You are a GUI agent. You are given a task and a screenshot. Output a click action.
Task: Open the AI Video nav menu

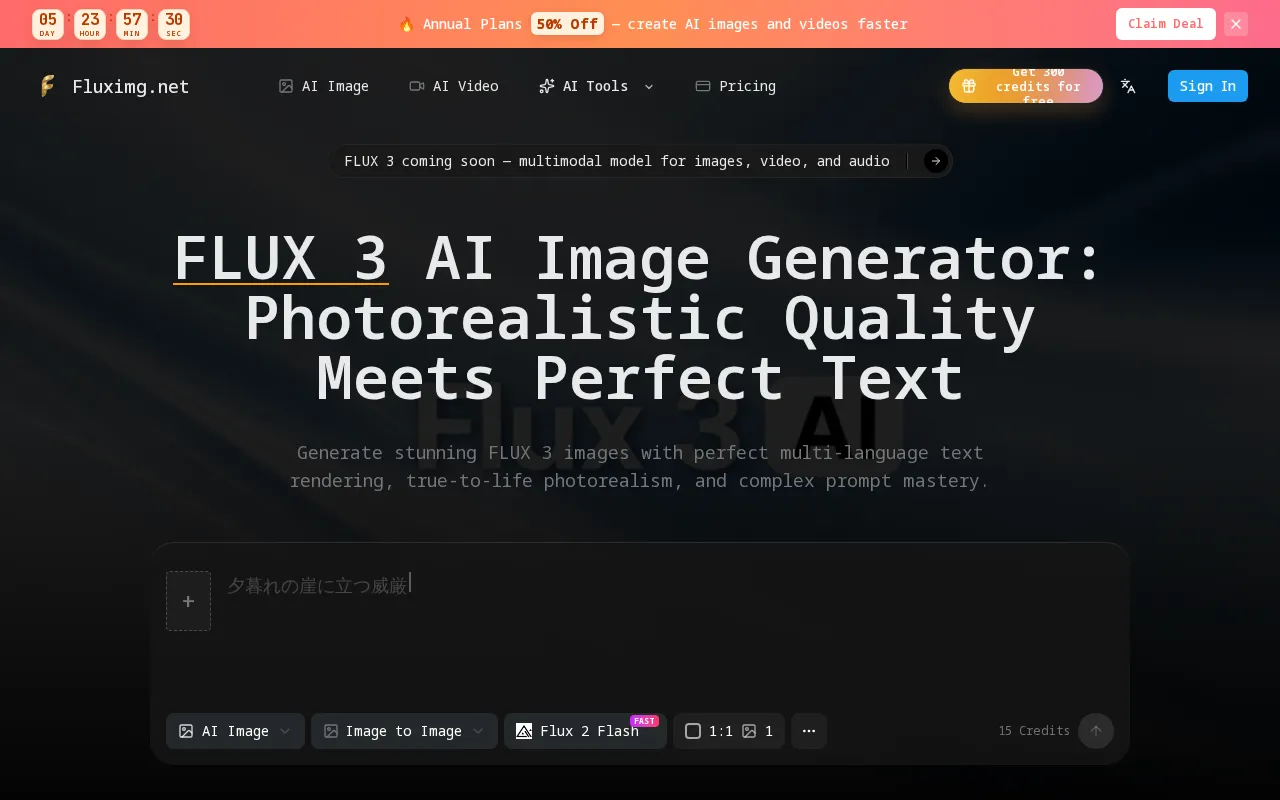454,86
